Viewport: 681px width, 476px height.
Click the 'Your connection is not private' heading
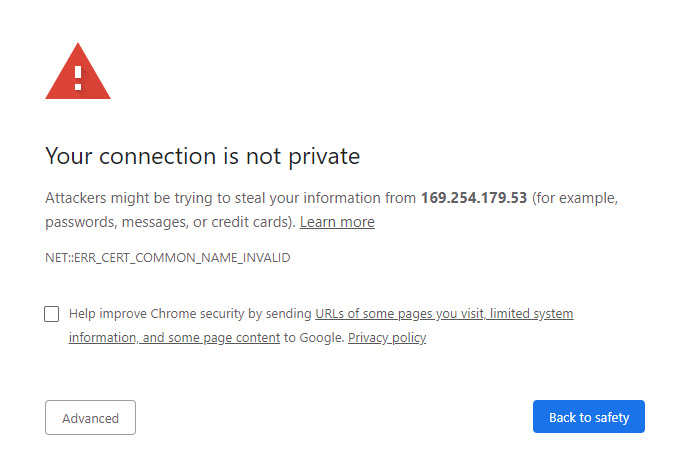(x=202, y=156)
